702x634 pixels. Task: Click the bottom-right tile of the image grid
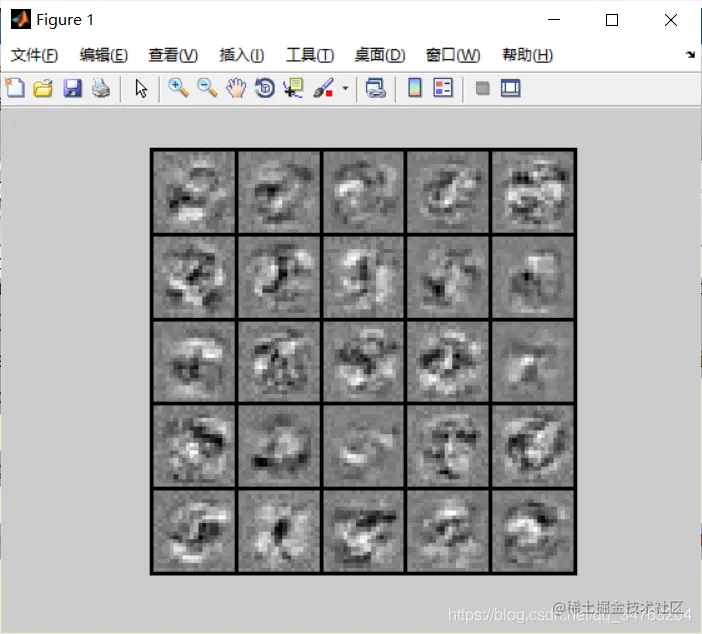tap(532, 531)
